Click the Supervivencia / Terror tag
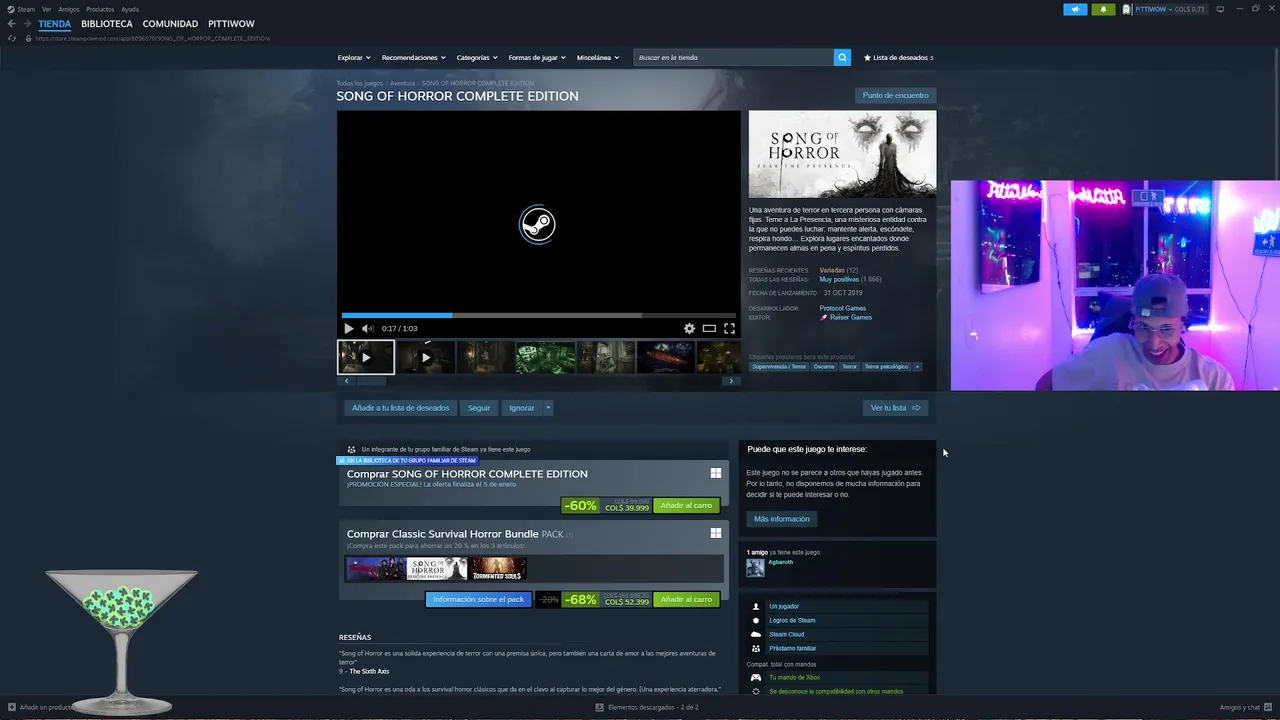This screenshot has height=720, width=1280. 779,367
